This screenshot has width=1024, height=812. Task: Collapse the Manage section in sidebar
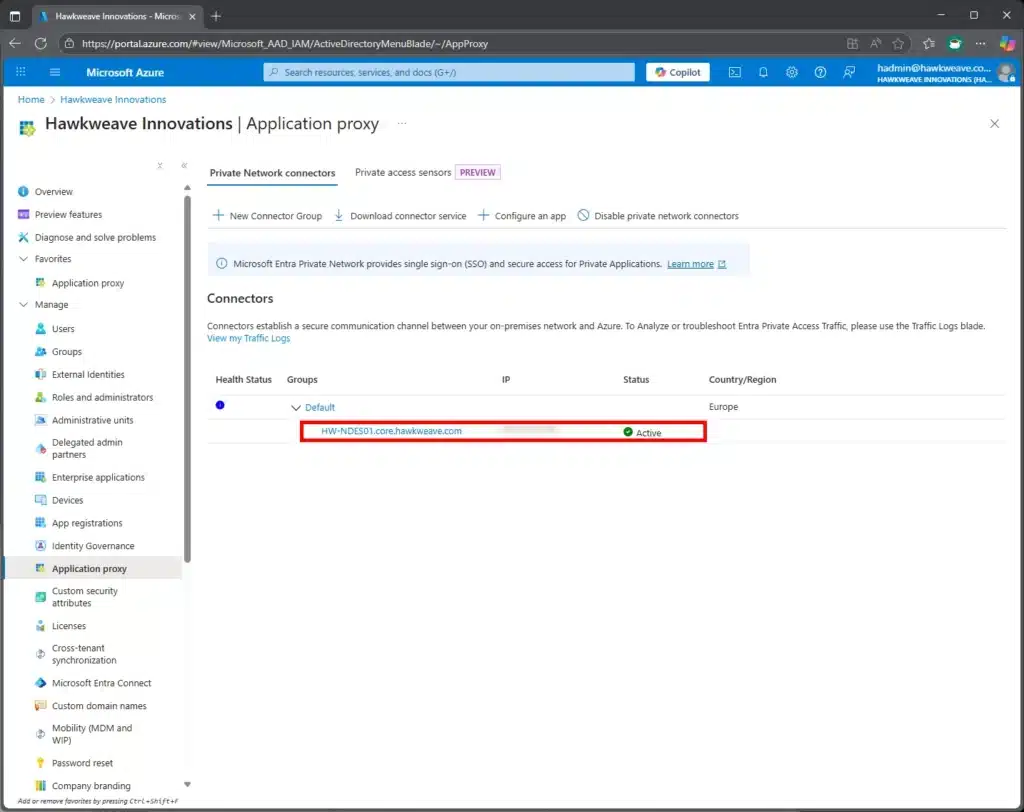24,305
